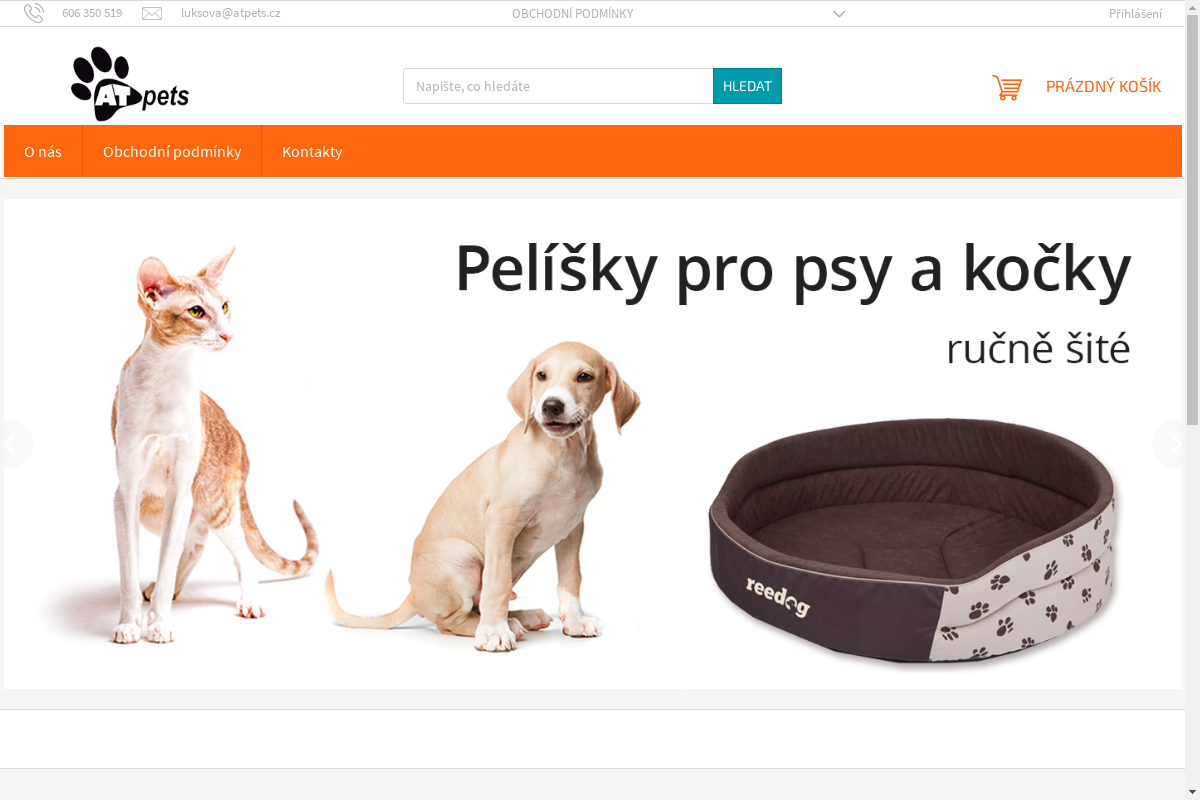Click the PRÁZDNÝ KOŠÍK cart link
Screen dimensions: 1200x800
coord(1103,87)
